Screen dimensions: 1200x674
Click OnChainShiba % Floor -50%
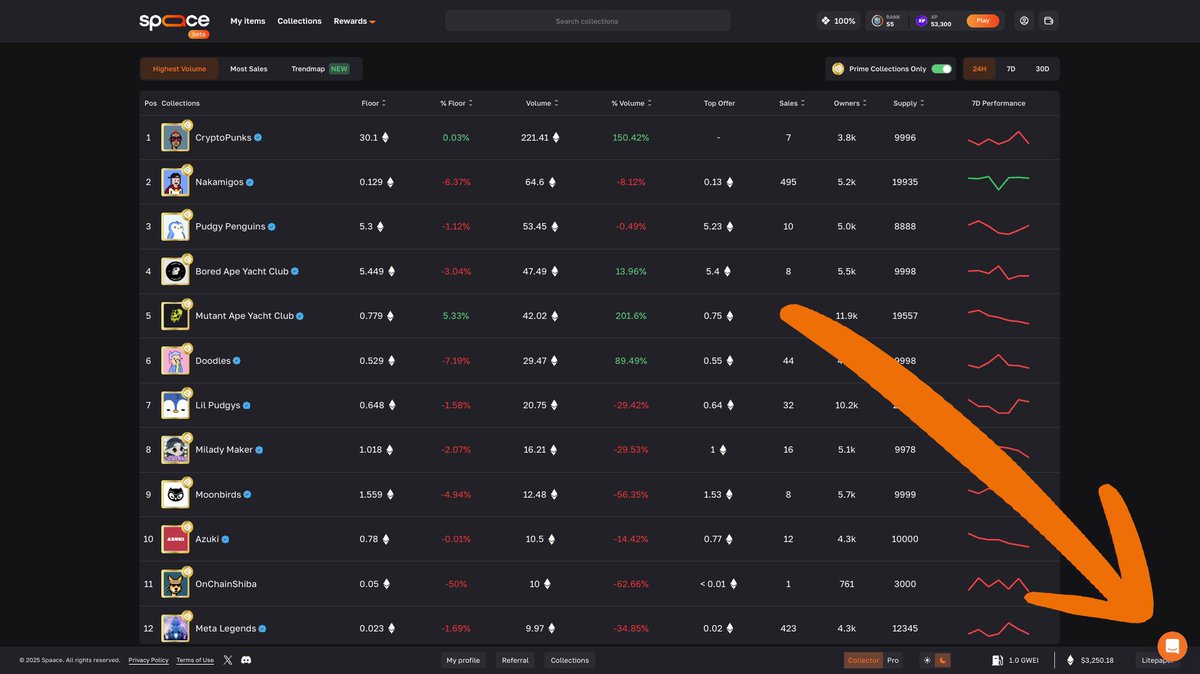[456, 584]
